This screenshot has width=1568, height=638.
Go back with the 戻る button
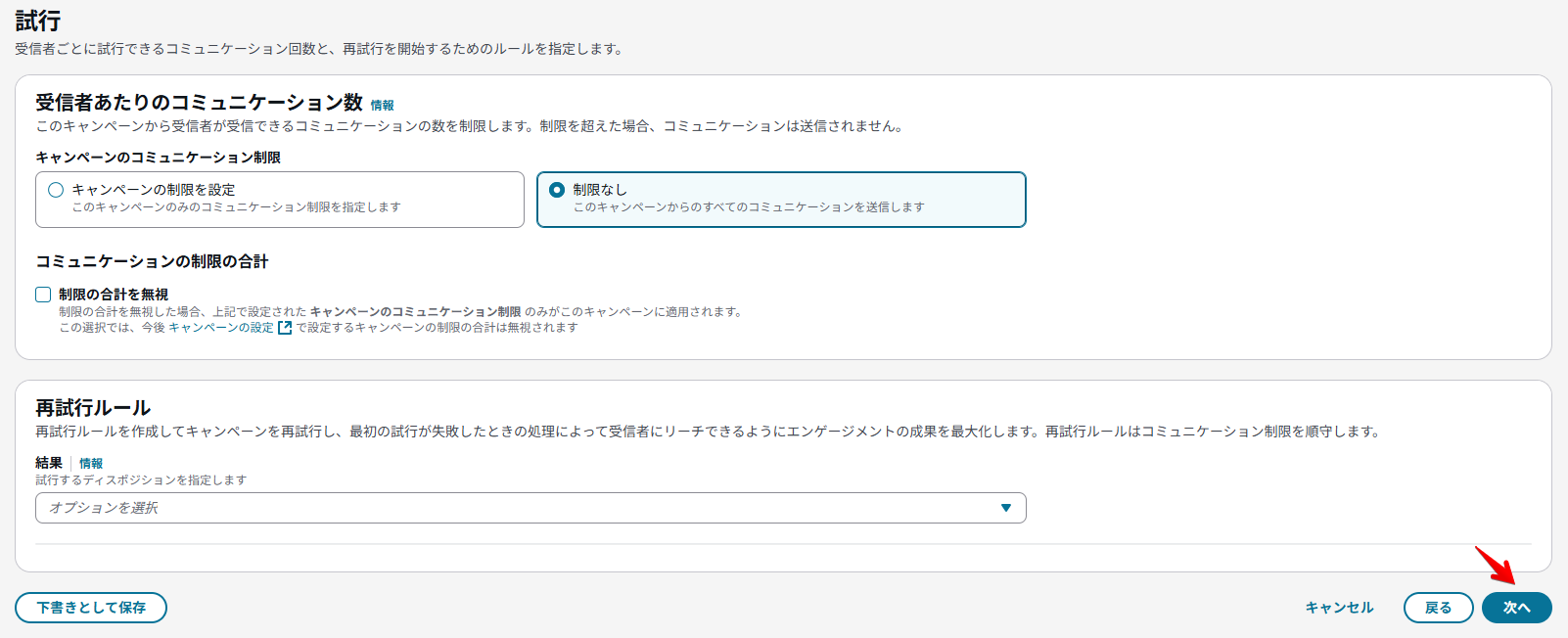tap(1438, 608)
